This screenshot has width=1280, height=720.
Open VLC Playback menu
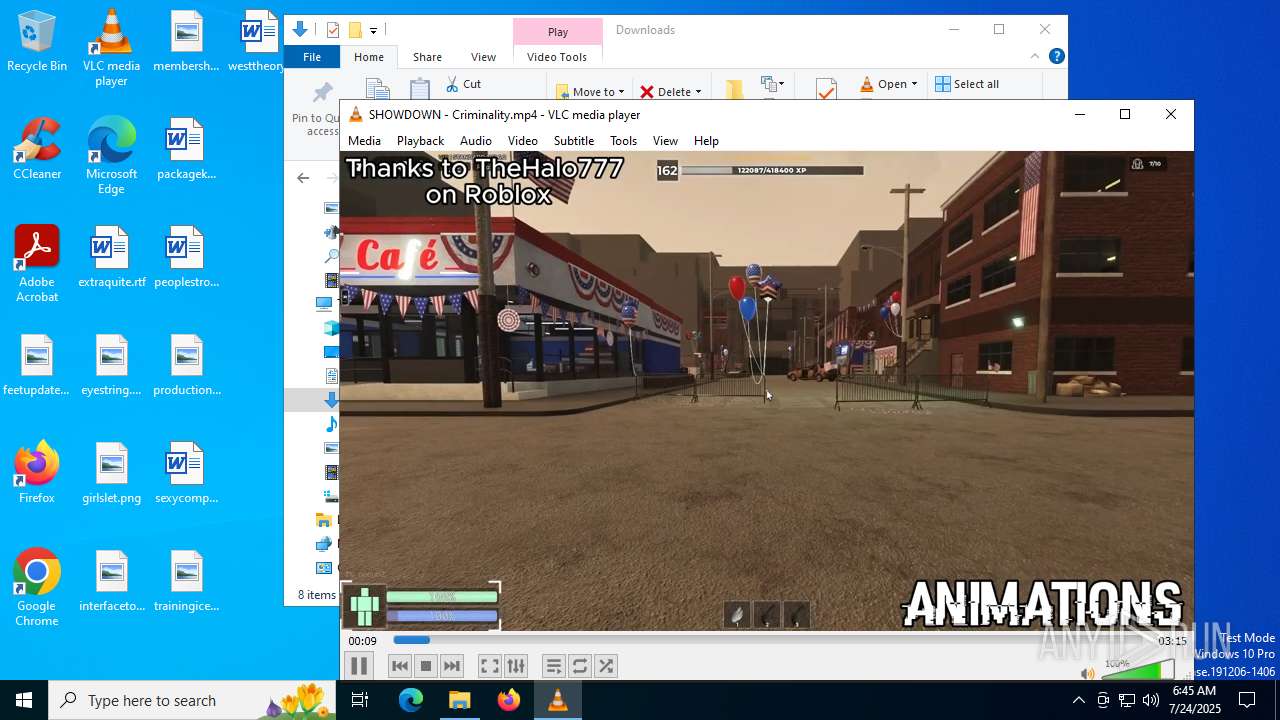click(420, 141)
